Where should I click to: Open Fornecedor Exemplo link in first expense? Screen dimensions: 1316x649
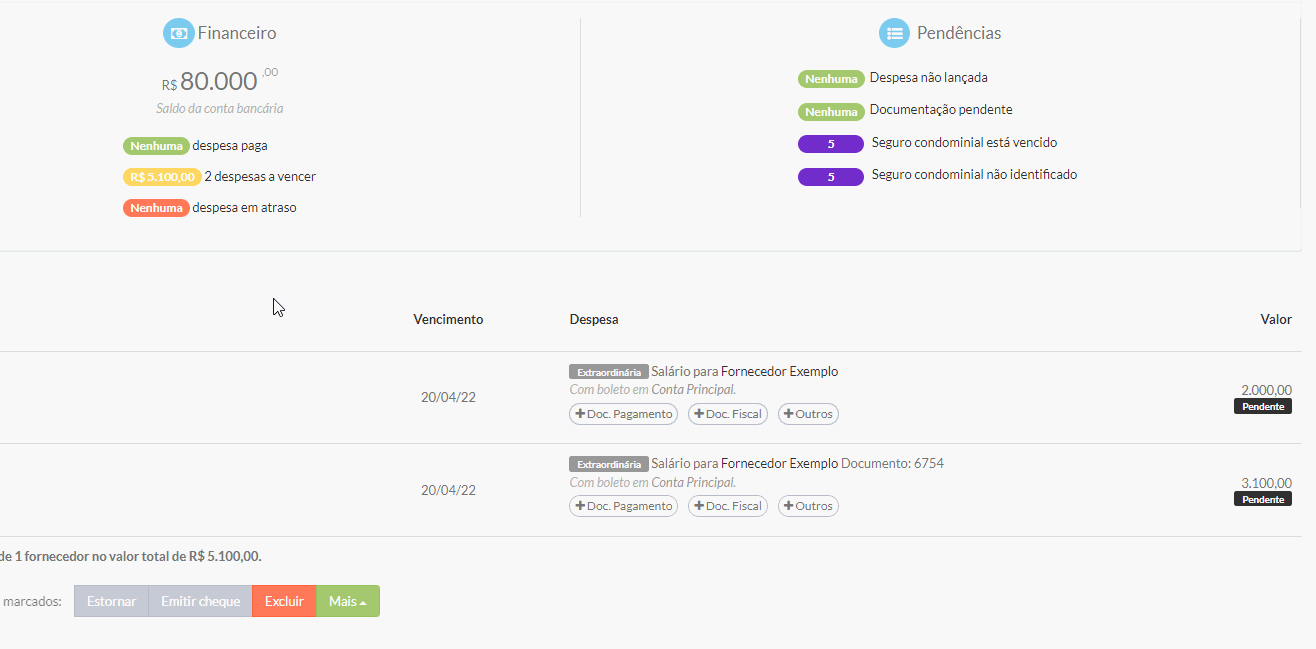tap(779, 372)
